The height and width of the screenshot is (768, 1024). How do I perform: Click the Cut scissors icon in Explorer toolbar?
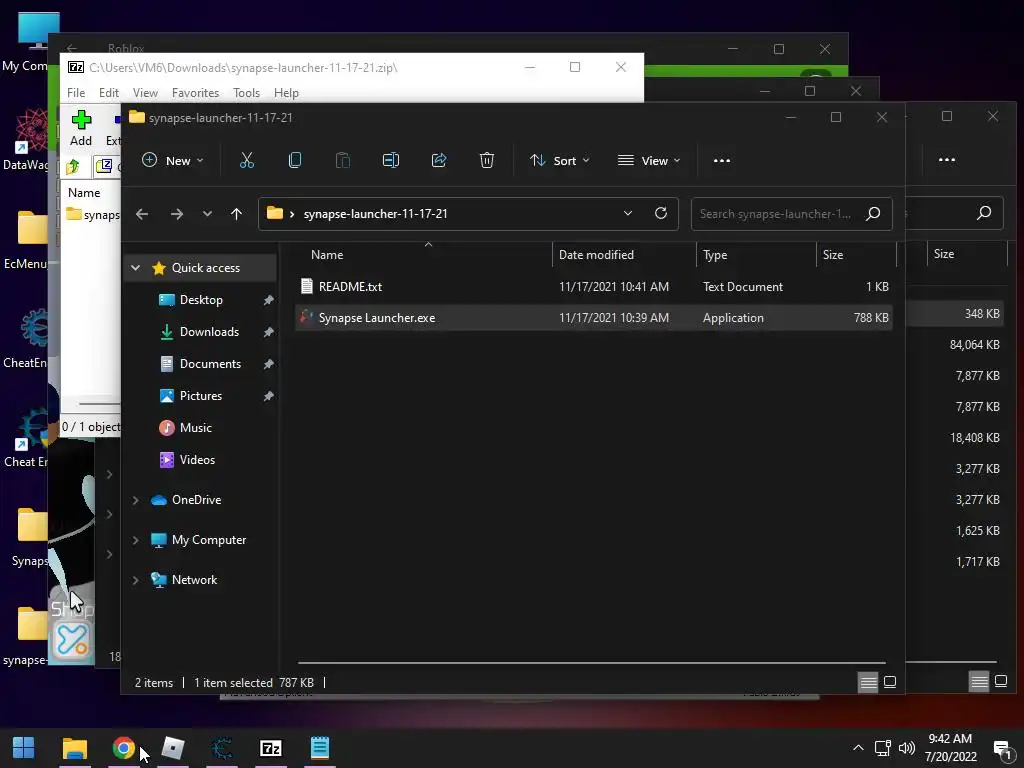(247, 161)
